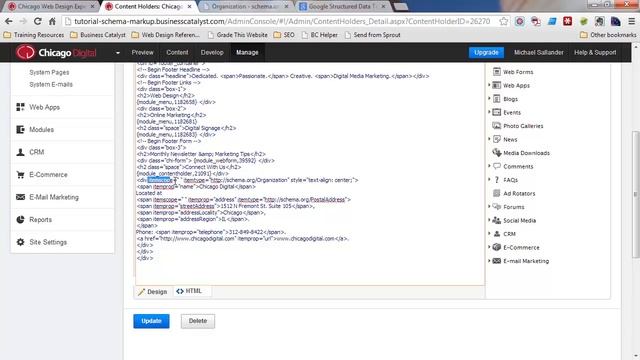Open the Manage menu
This screenshot has width=640, height=360.
tap(247, 52)
